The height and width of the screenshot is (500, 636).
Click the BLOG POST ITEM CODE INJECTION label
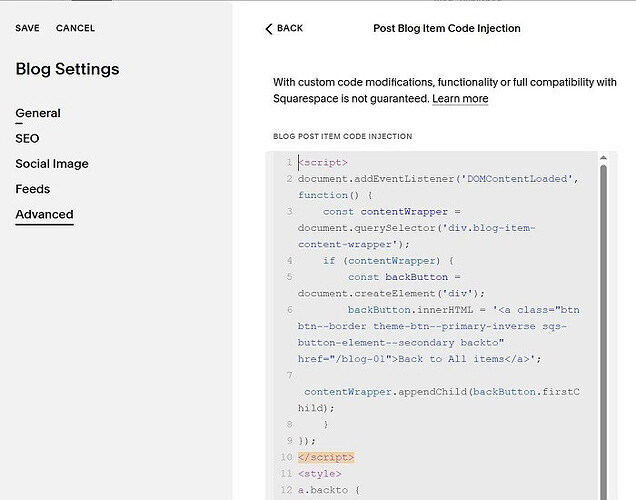(343, 136)
